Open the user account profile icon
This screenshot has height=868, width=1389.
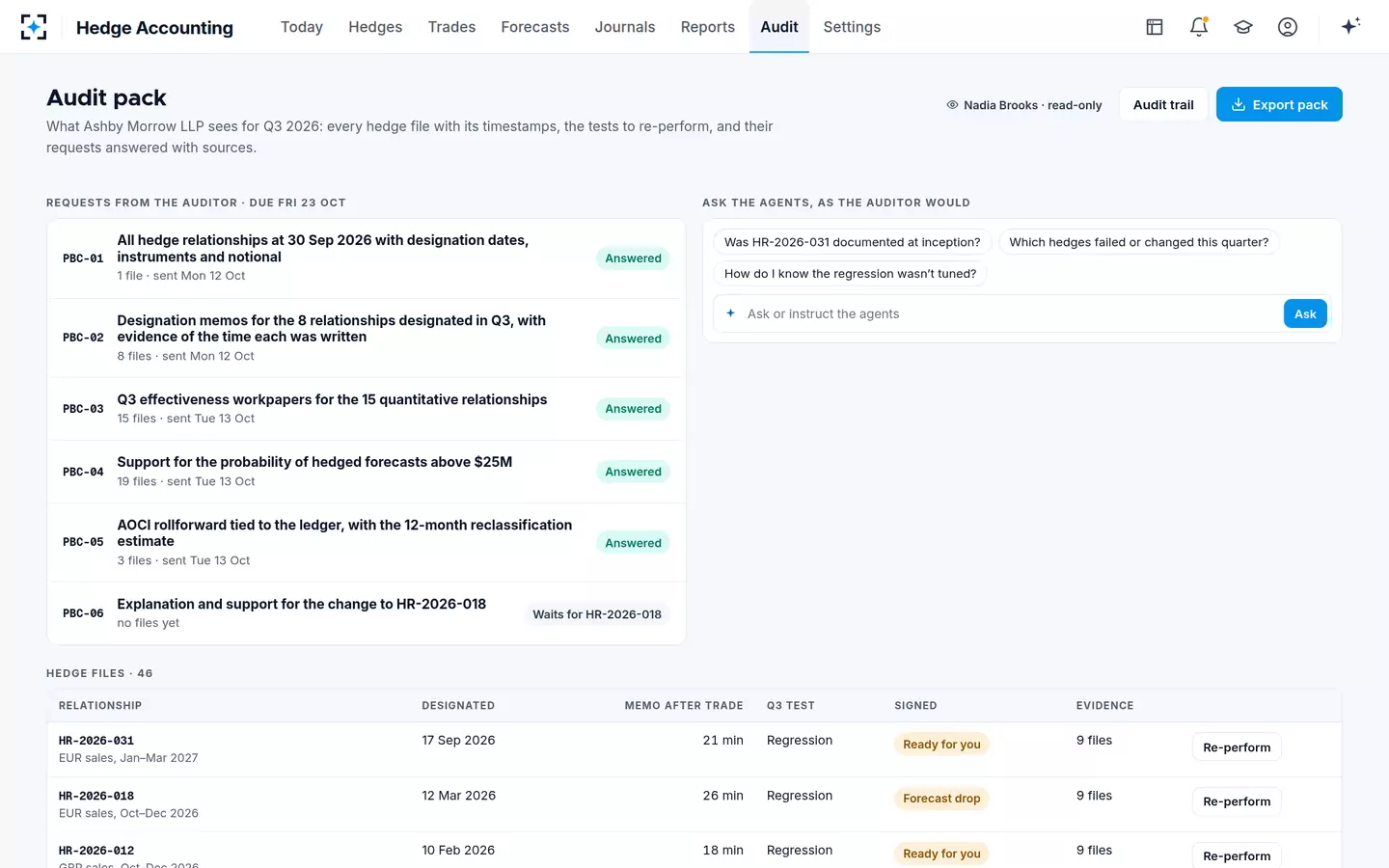1288,27
